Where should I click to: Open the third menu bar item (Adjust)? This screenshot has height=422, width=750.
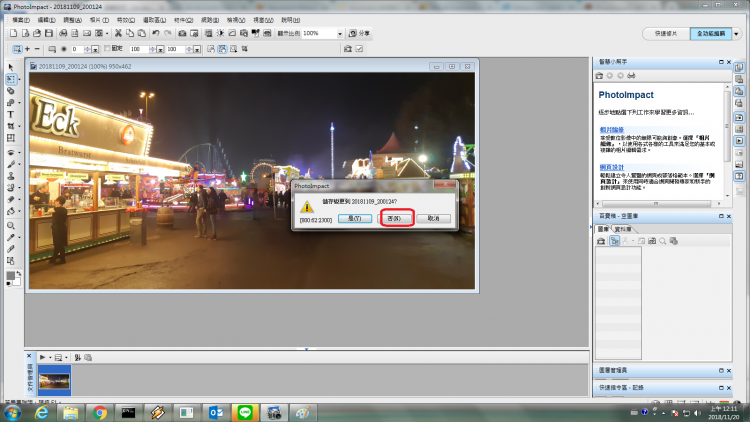pyautogui.click(x=72, y=20)
